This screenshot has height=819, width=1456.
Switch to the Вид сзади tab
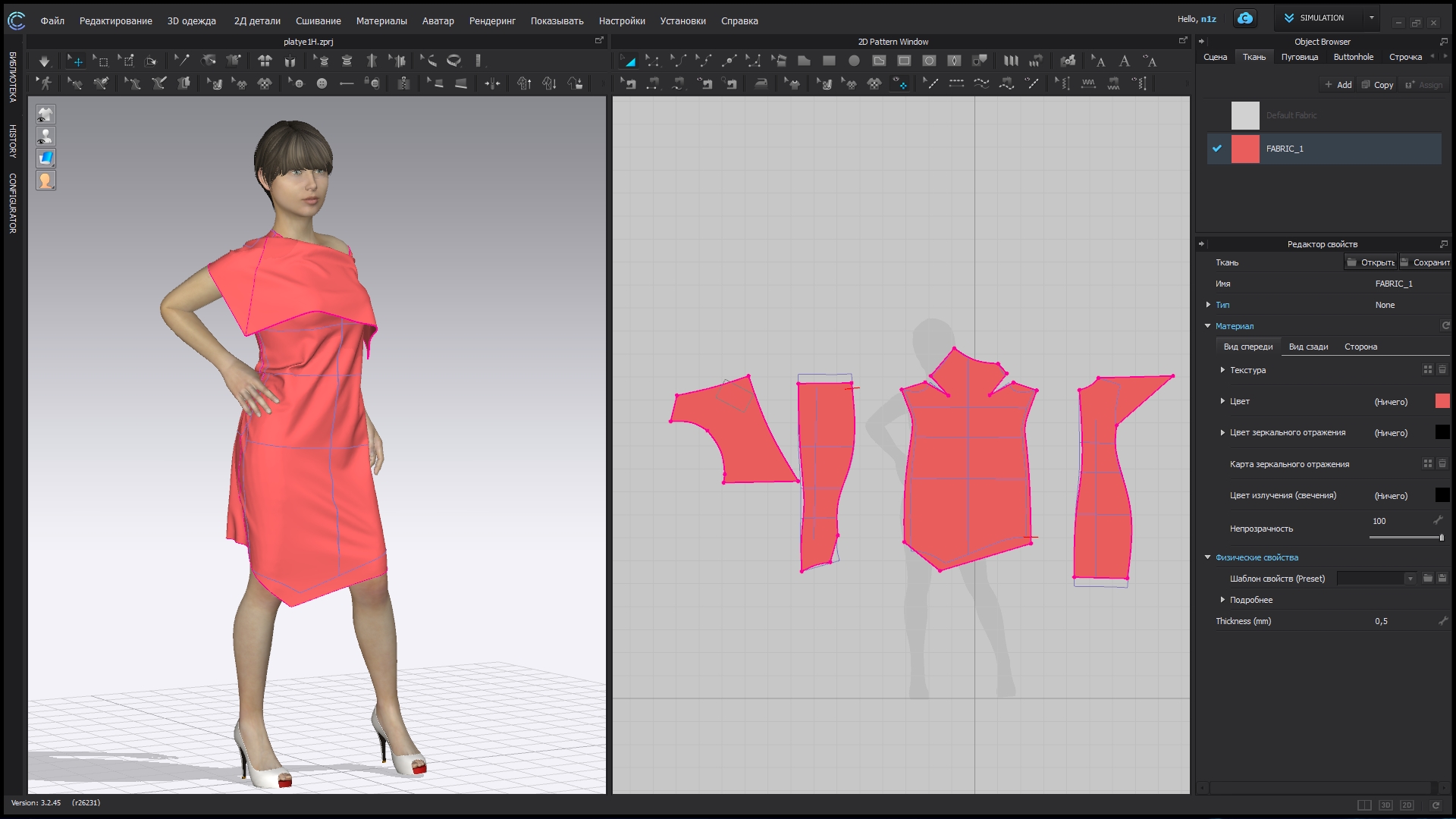point(1308,347)
